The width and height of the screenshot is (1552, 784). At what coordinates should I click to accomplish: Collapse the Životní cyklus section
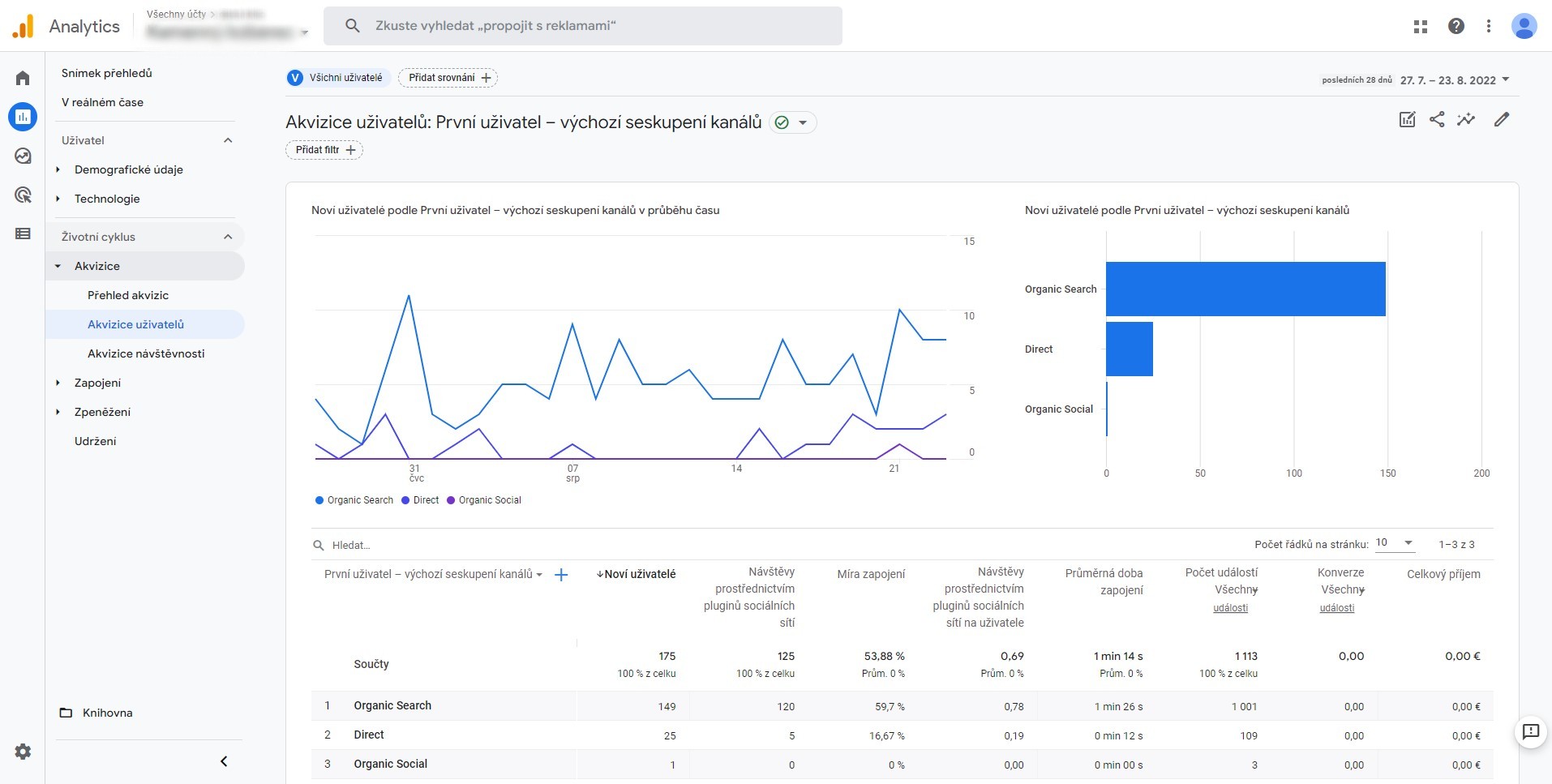(x=228, y=237)
